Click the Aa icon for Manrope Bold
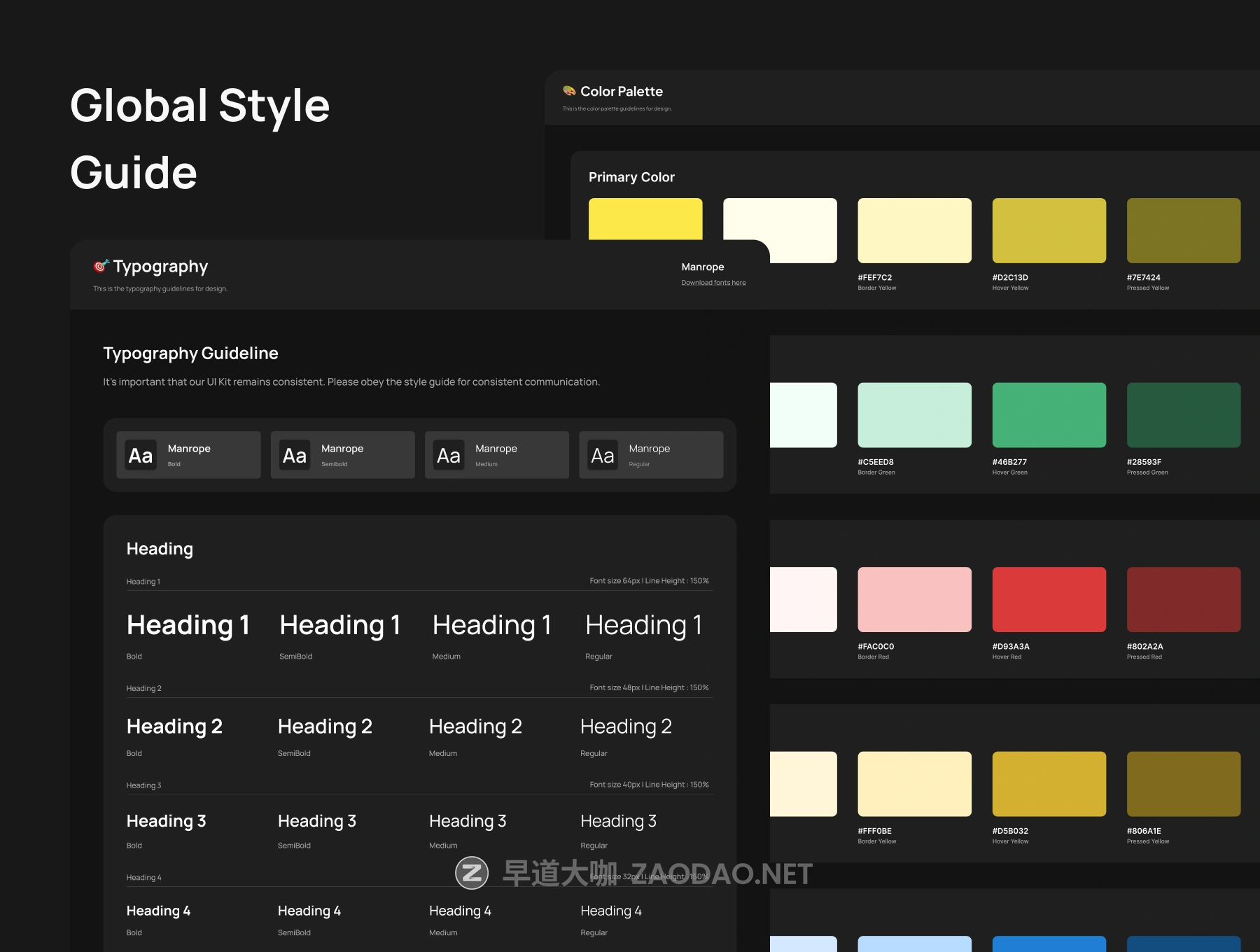 (141, 456)
